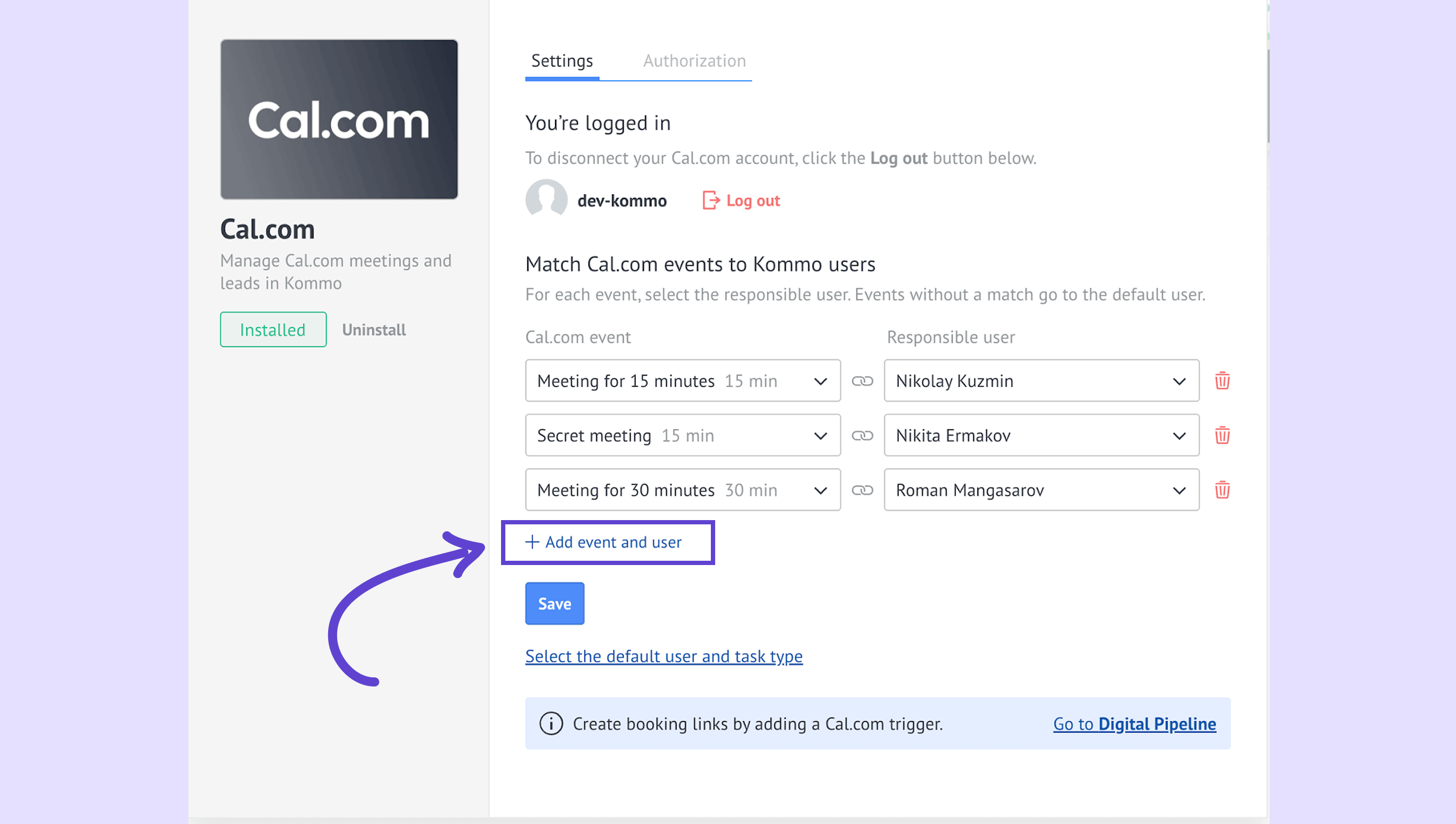Open Meeting for 30 minutes event dropdown

coord(682,490)
